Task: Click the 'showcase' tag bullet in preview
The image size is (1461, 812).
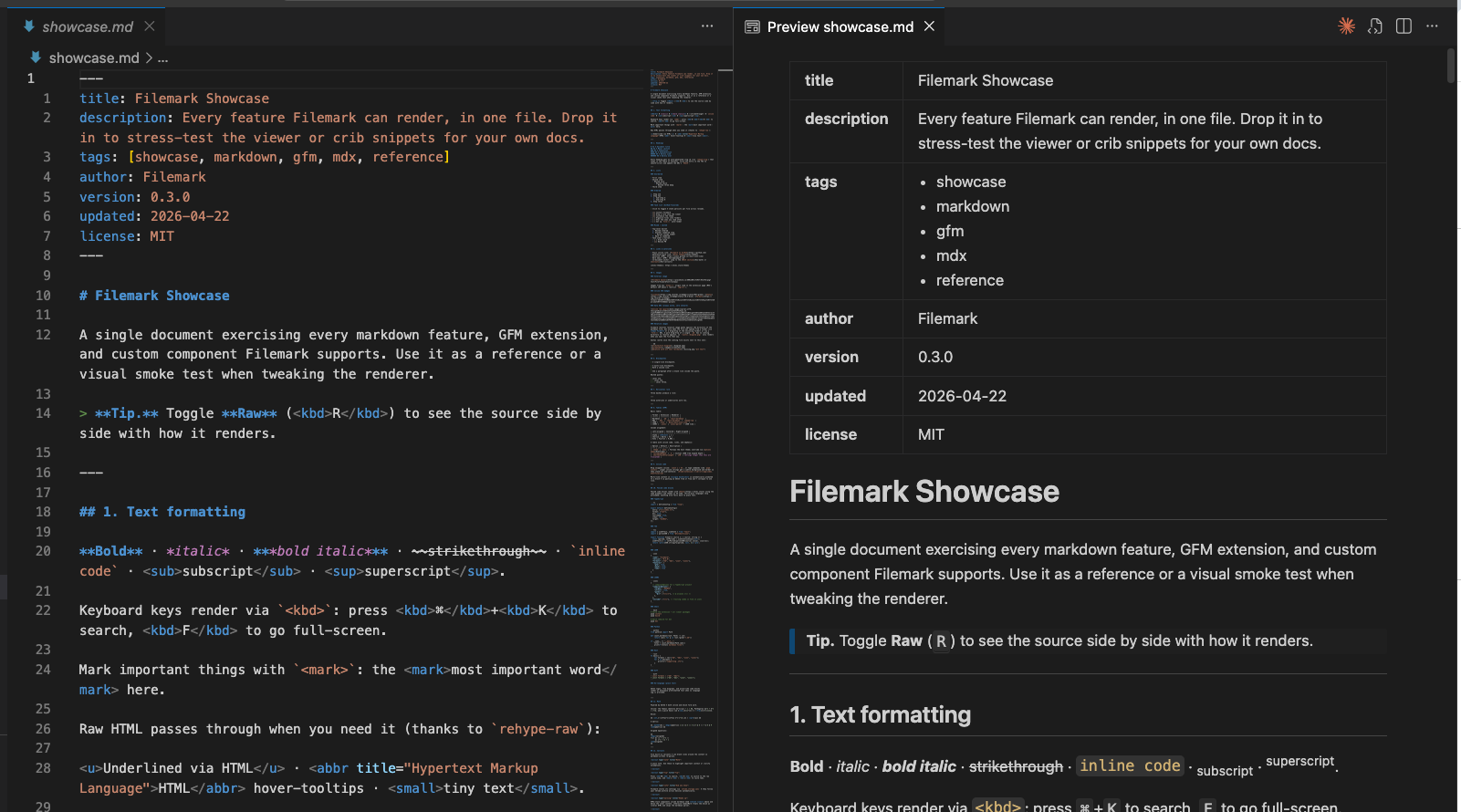Action: click(971, 182)
